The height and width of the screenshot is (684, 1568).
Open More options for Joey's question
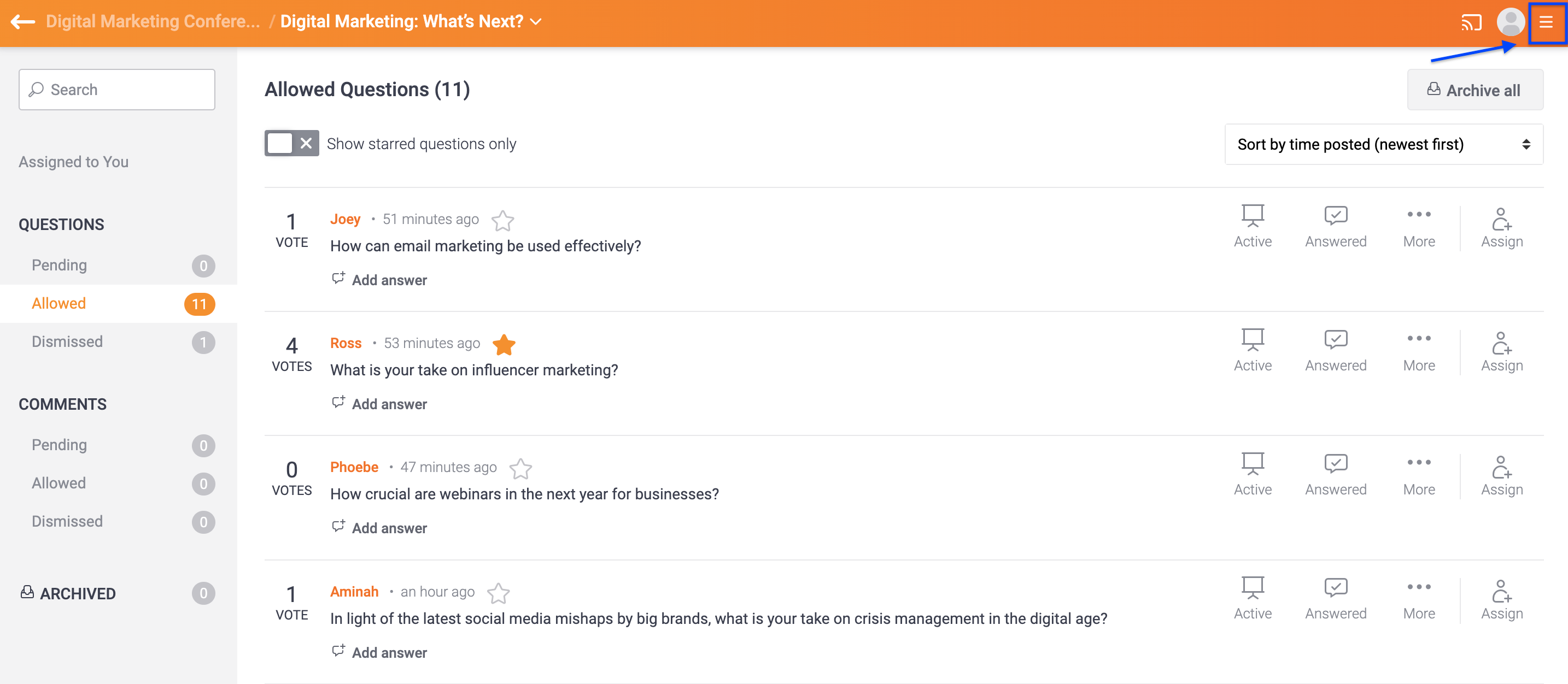click(1418, 226)
